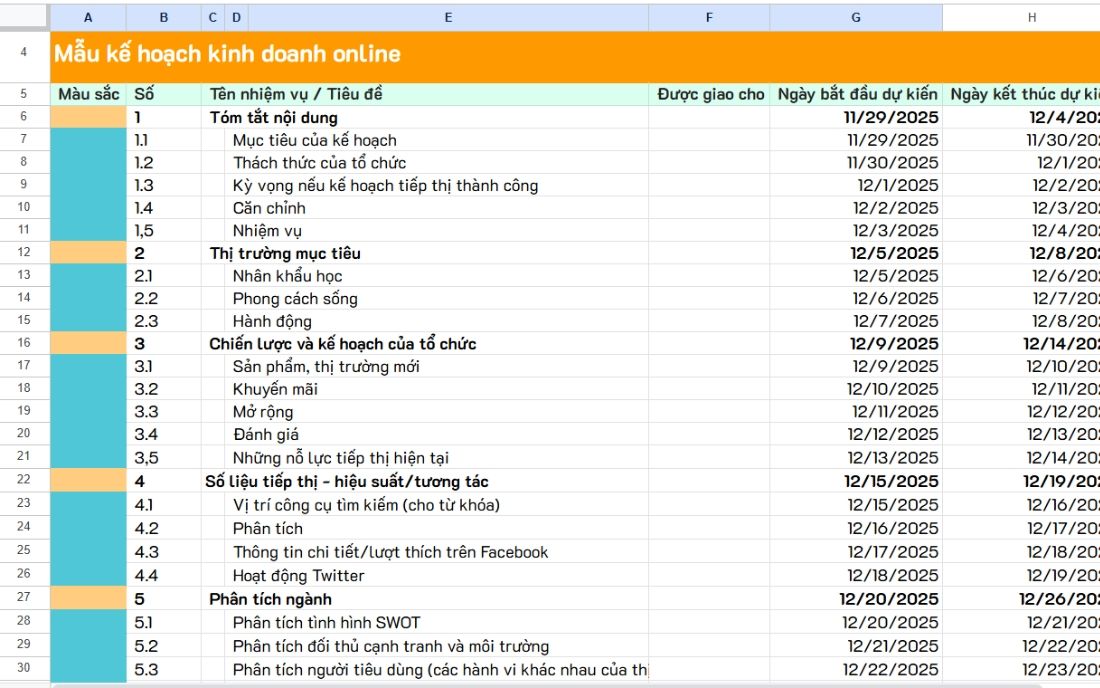This screenshot has width=1100, height=688.
Task: Click 'Phân tích đối thủ cạnh tranh và môi trường'
Action: pos(391,646)
